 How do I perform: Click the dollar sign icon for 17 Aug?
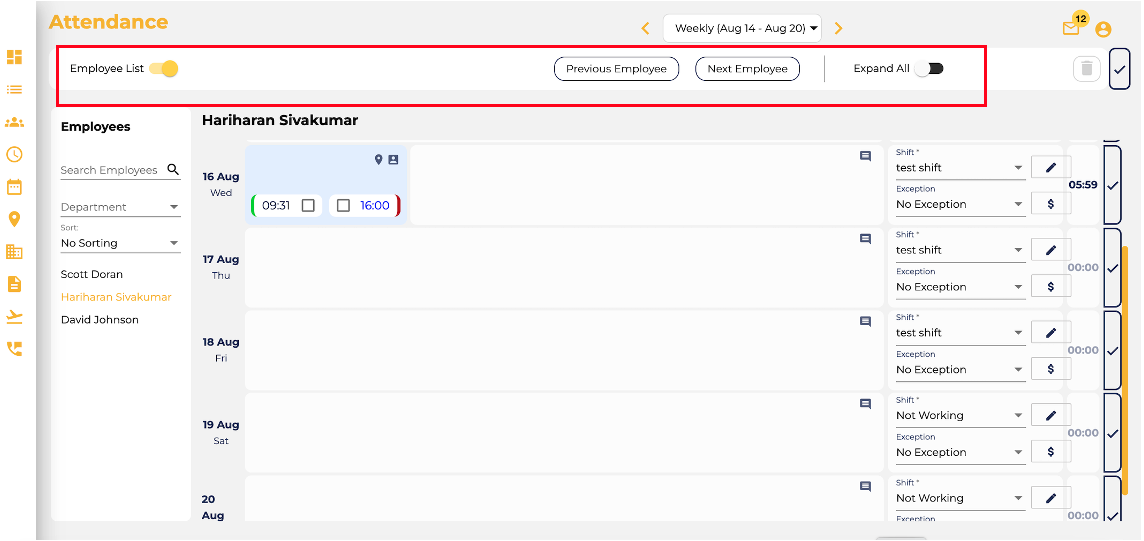pyautogui.click(x=1050, y=287)
